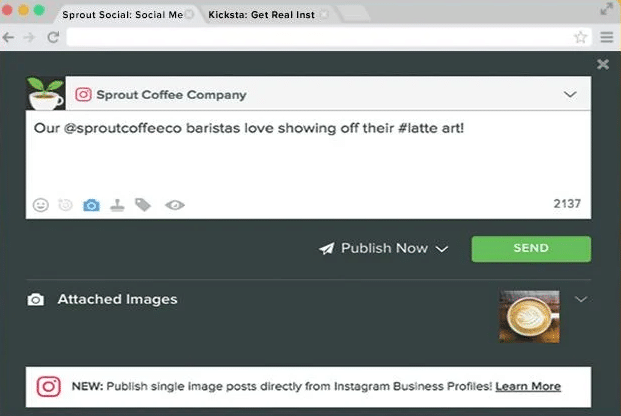
Task: Click the fullscreen arrows icon in title bar
Action: (x=606, y=9)
